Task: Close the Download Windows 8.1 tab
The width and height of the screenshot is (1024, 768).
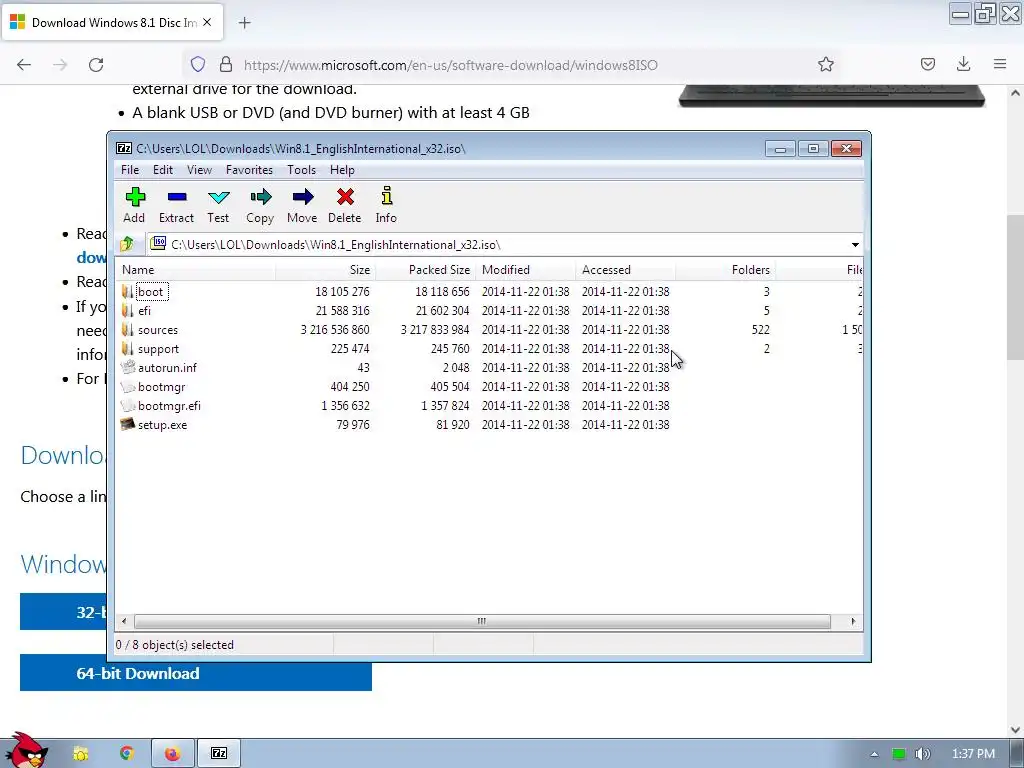Action: 207,22
